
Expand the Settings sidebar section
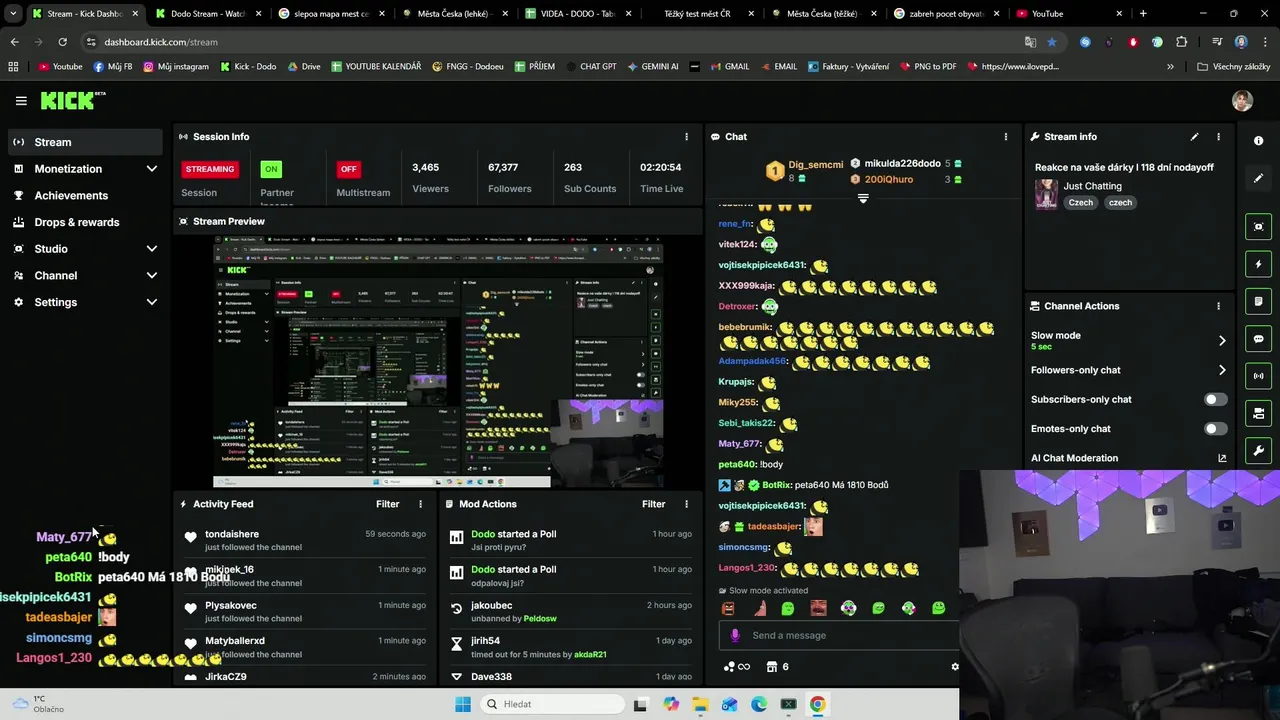pos(152,302)
